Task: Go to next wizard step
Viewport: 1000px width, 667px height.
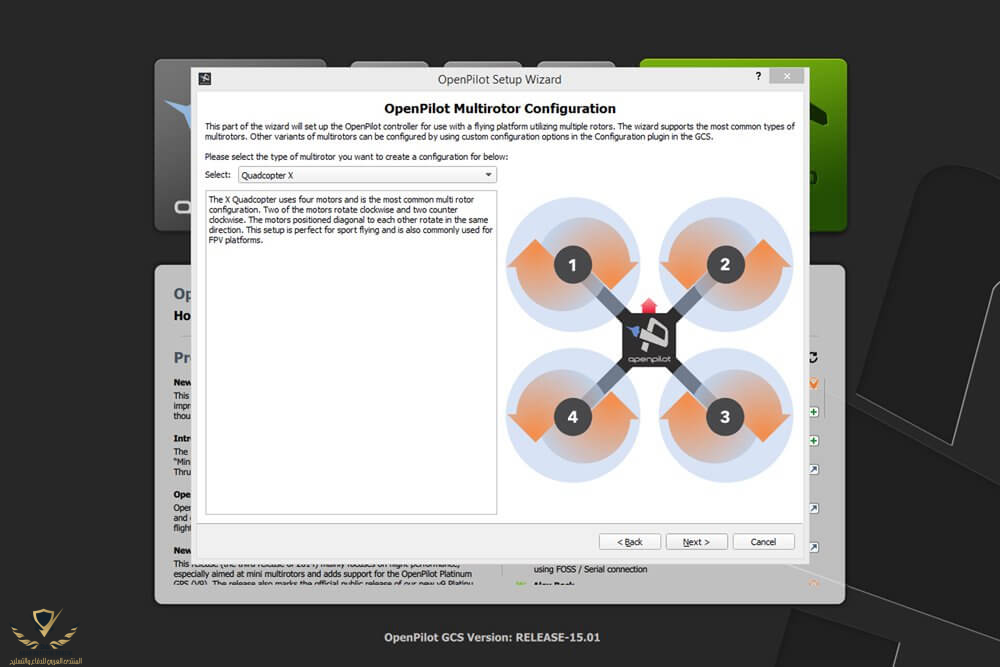Action: coord(696,542)
